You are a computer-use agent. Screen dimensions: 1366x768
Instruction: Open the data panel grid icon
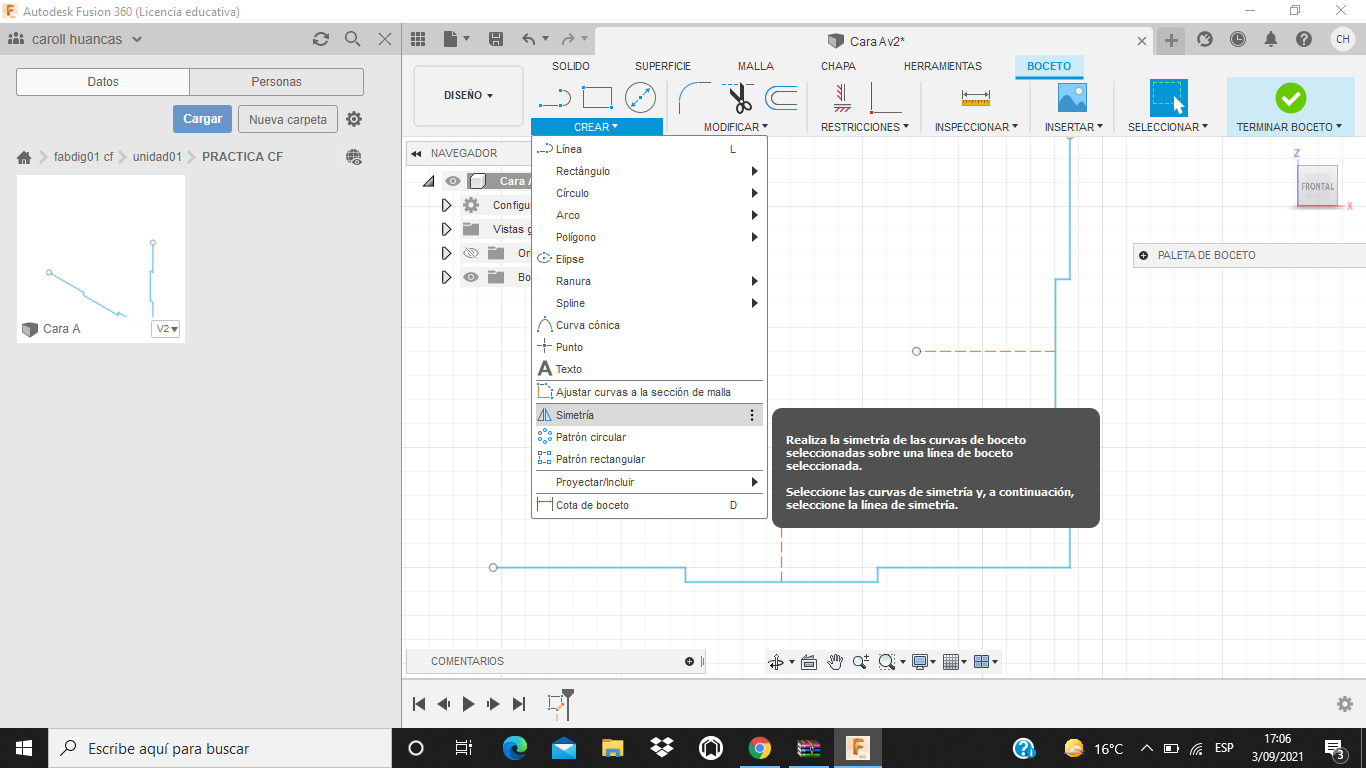click(418, 39)
